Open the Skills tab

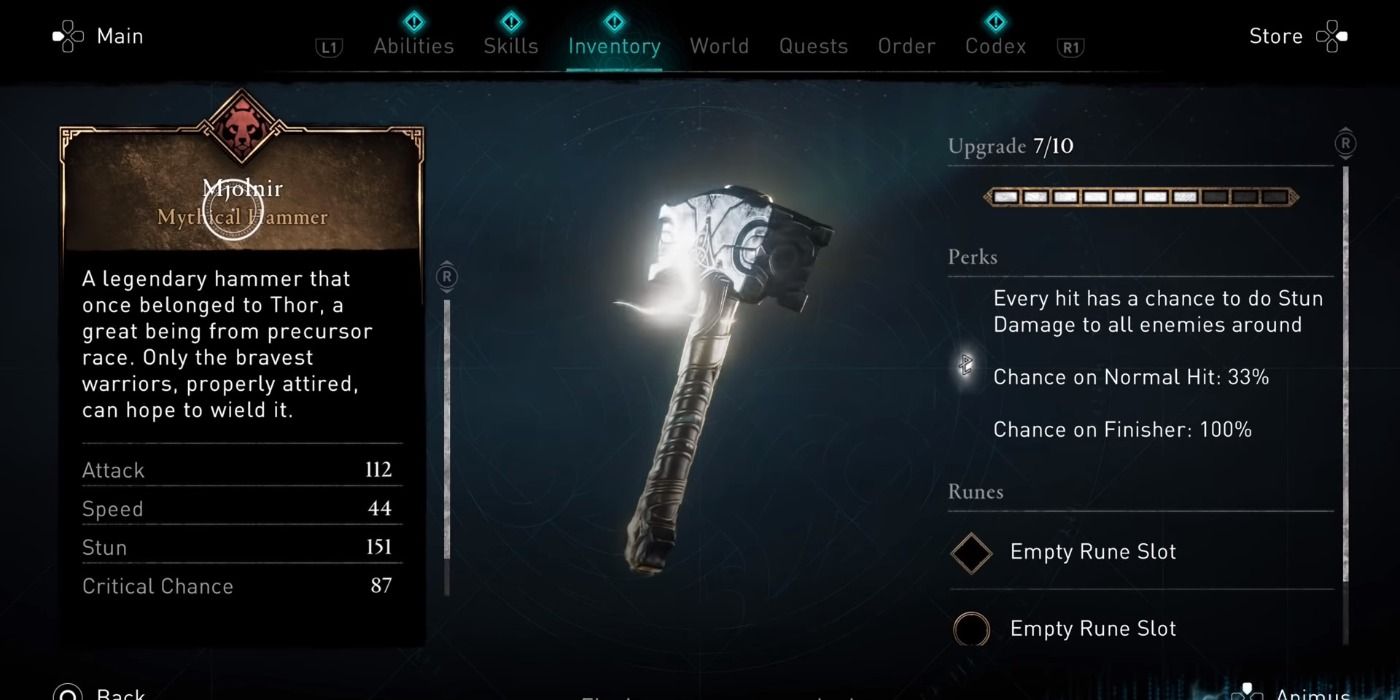[511, 46]
